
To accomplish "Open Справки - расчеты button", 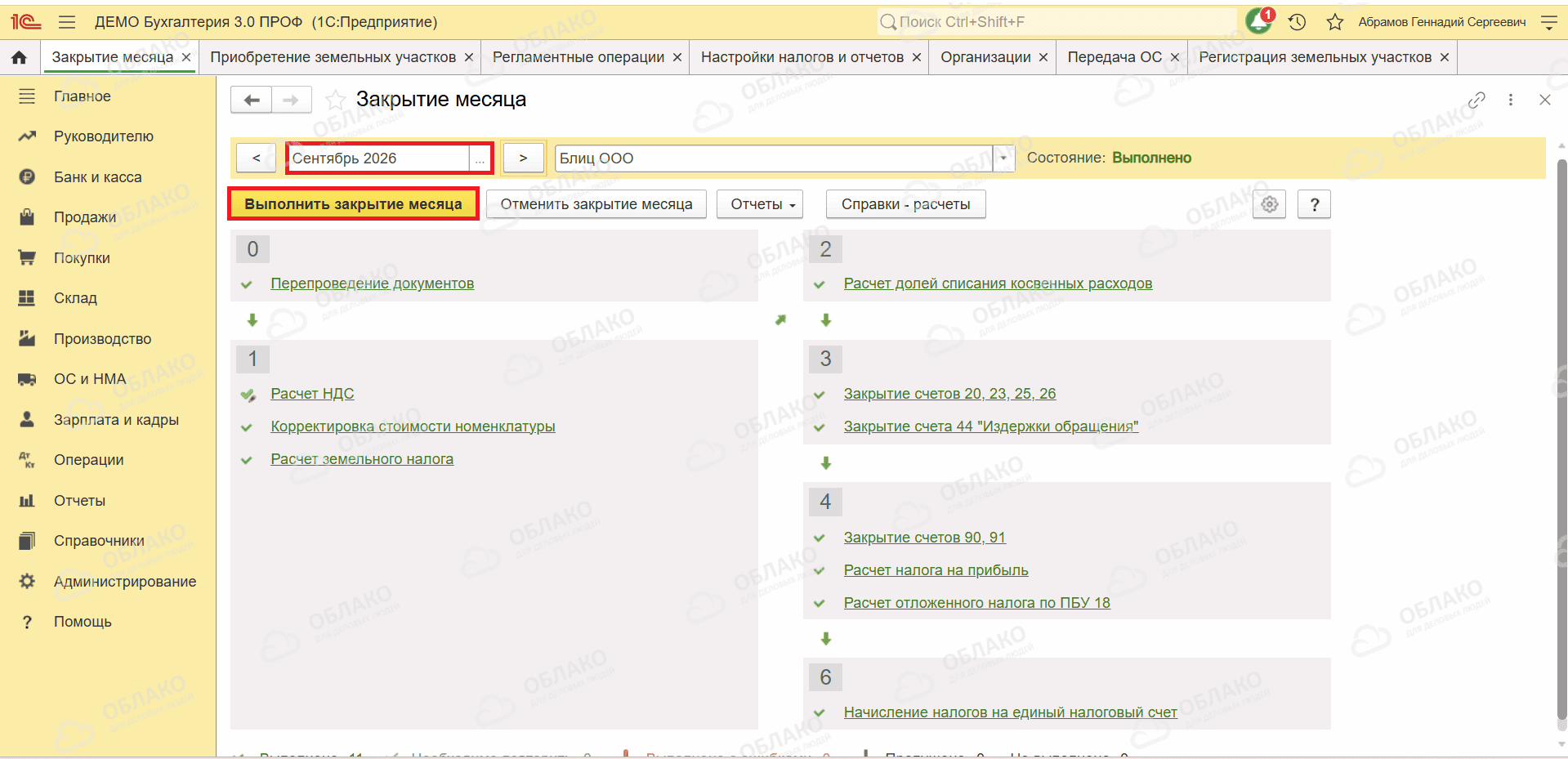I will click(906, 204).
